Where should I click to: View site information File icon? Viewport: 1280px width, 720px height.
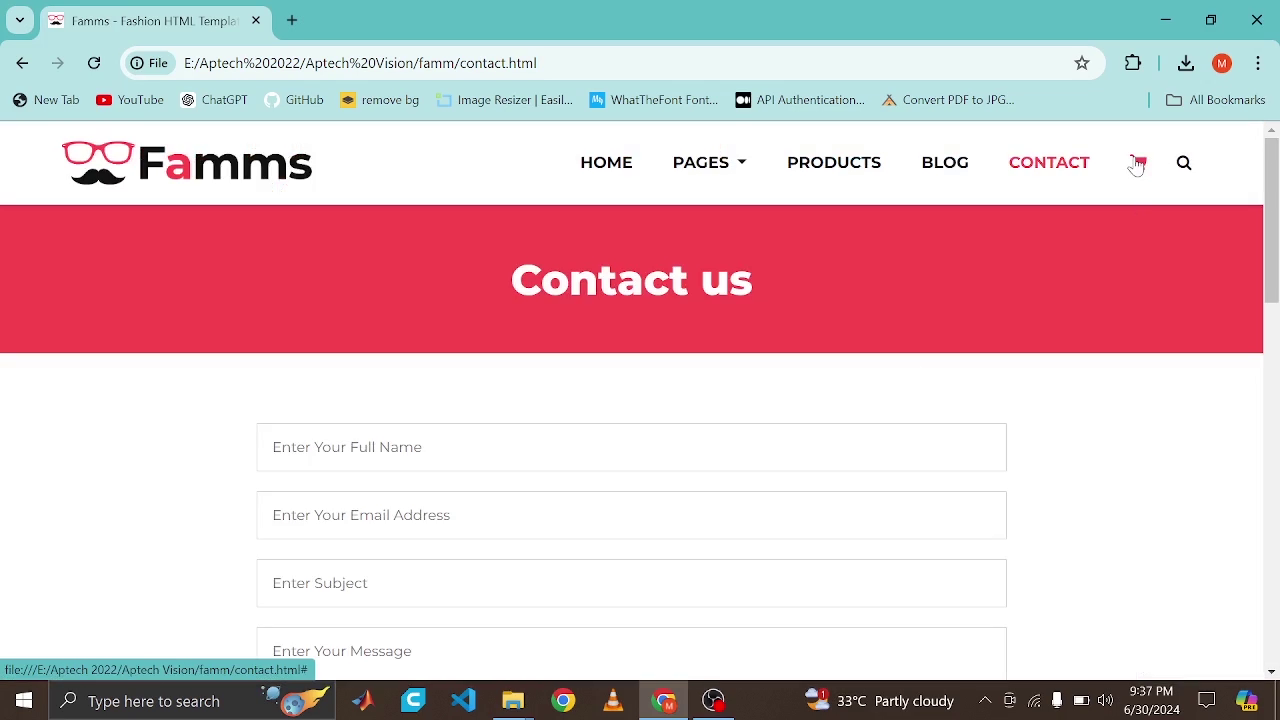tap(149, 63)
